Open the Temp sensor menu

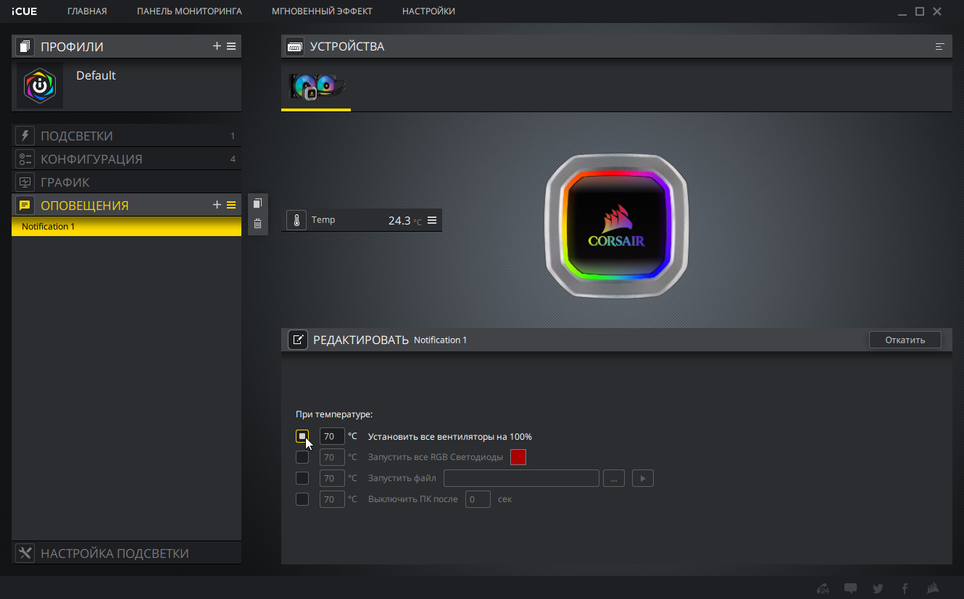432,220
